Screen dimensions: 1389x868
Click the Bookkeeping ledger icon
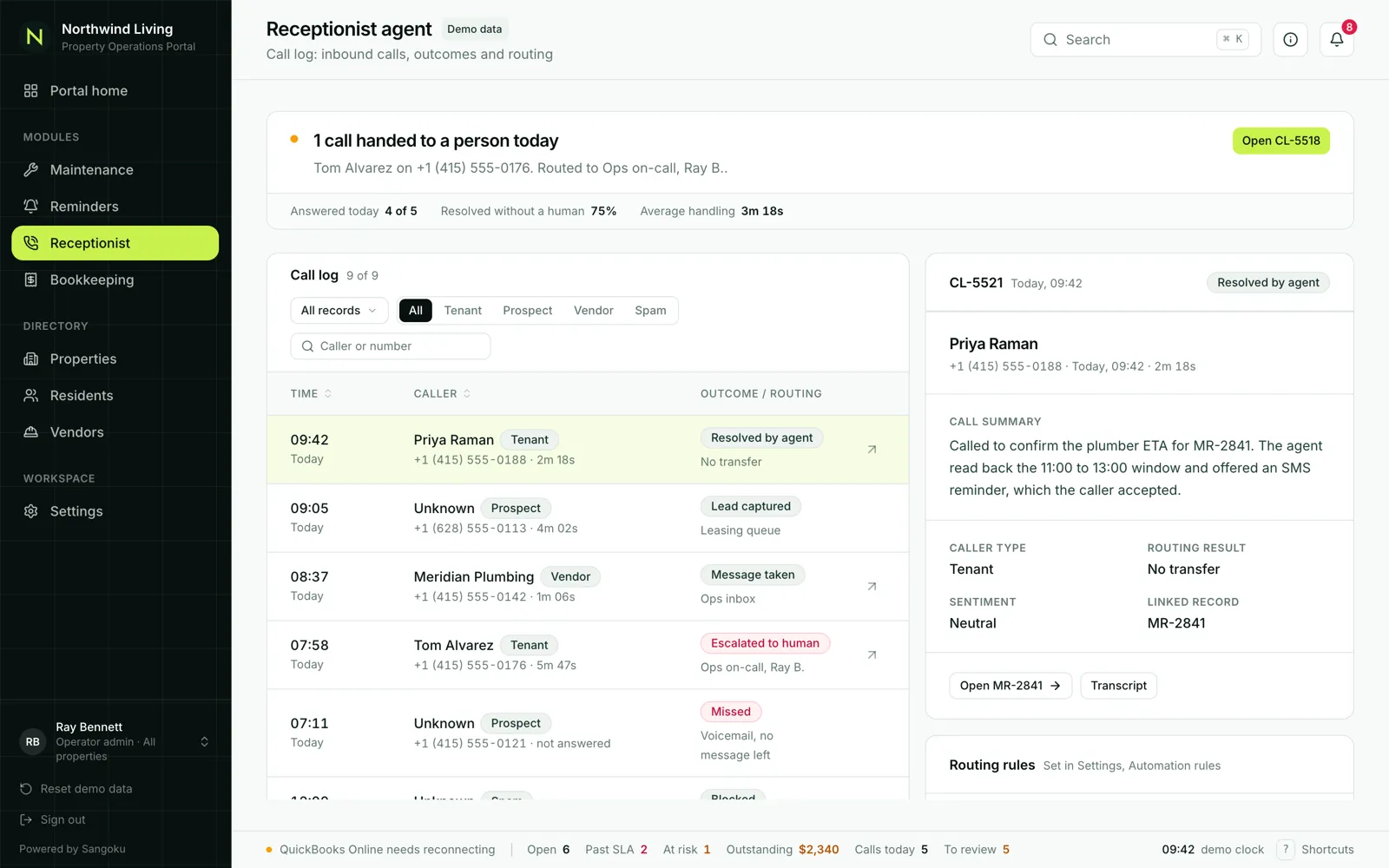pos(31,279)
